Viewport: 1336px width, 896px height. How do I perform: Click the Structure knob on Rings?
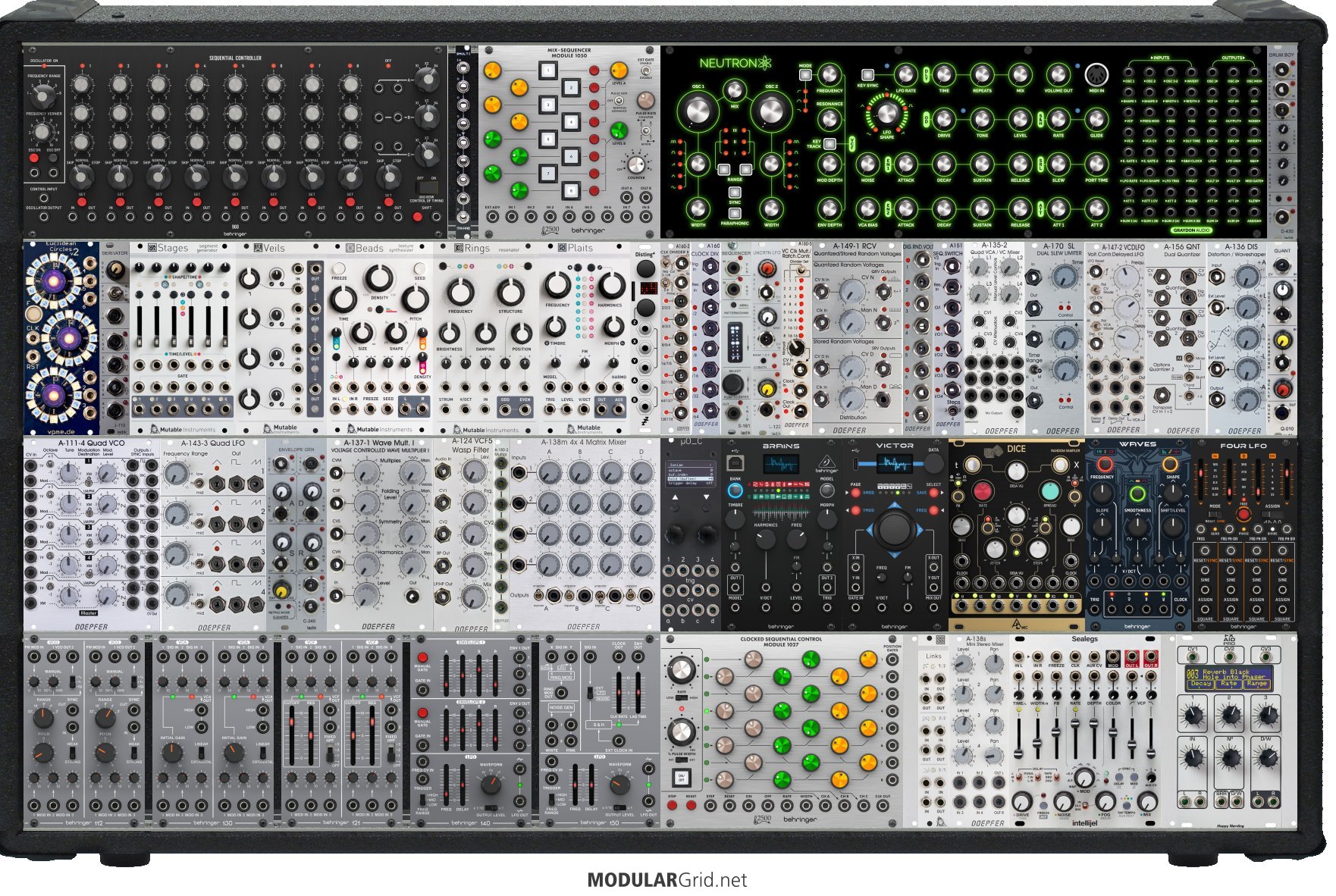pyautogui.click(x=510, y=292)
